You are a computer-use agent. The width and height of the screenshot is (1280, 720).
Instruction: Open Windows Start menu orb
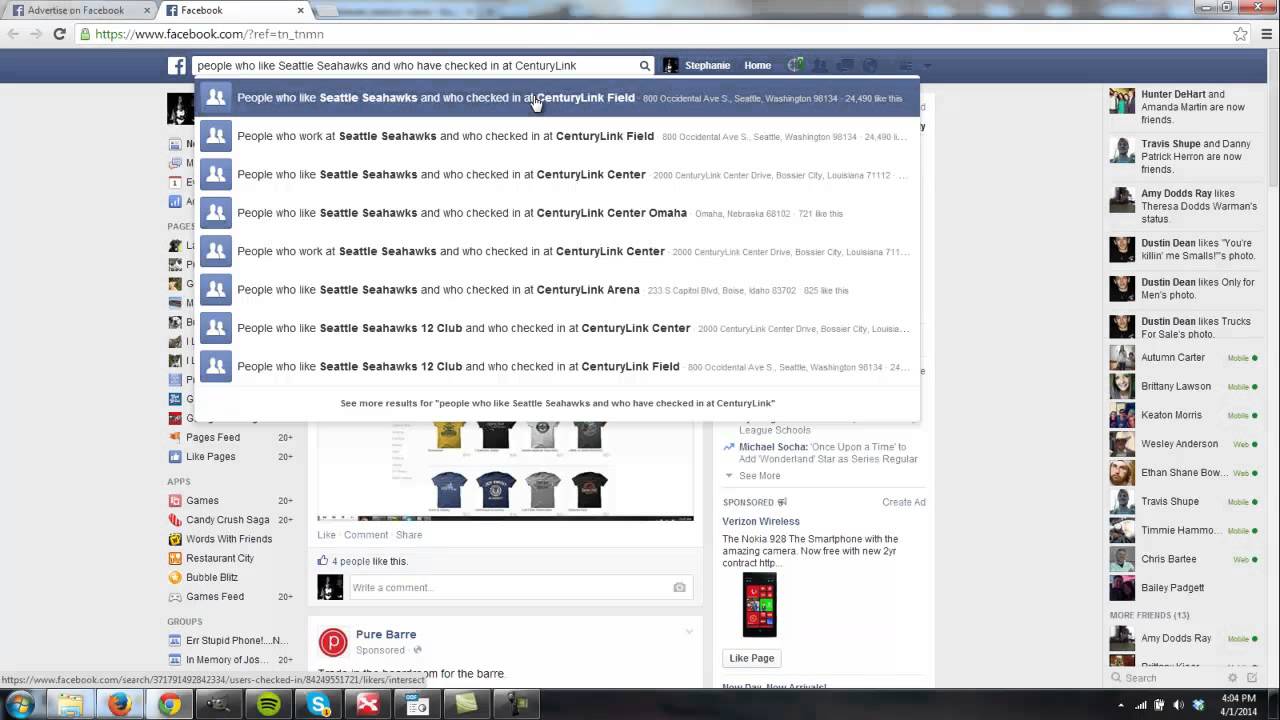[19, 705]
